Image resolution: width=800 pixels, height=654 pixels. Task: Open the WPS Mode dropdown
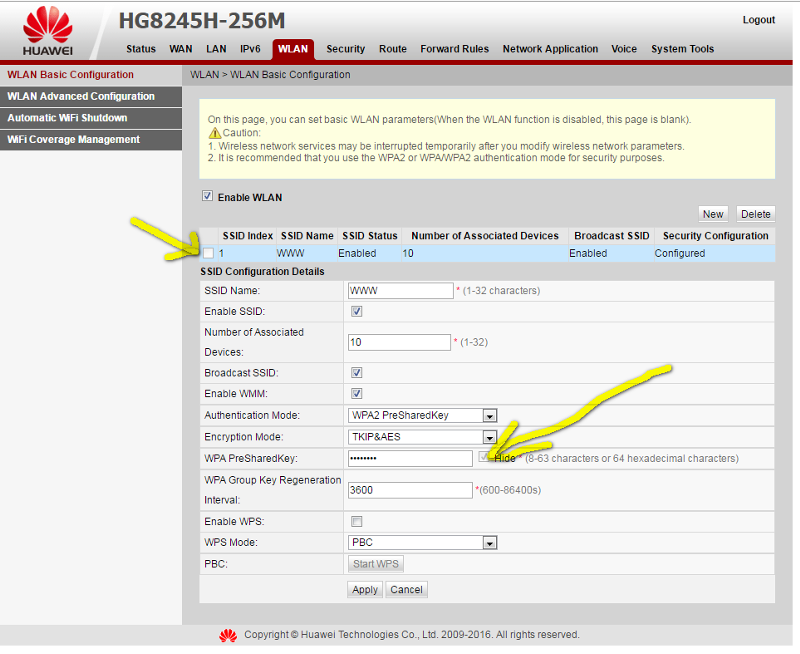[x=422, y=542]
